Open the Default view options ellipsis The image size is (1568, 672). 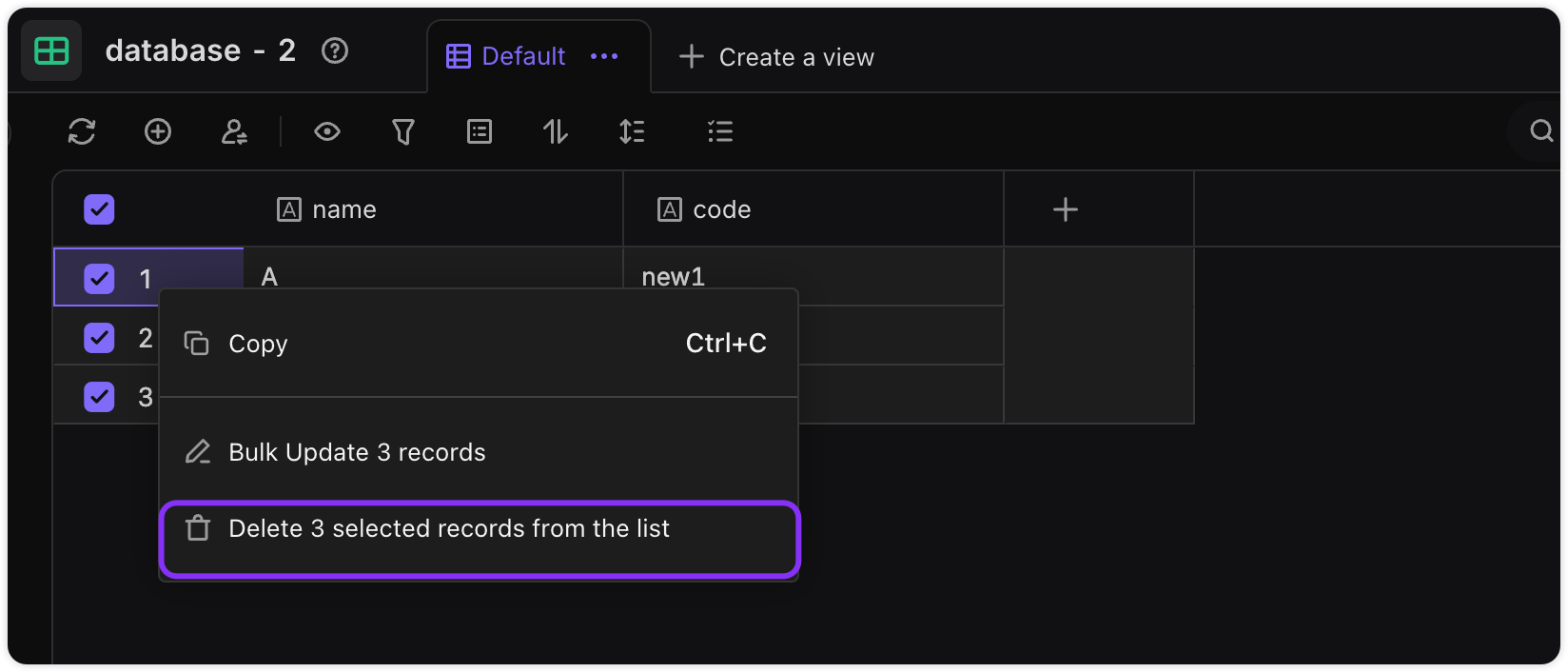pos(604,56)
